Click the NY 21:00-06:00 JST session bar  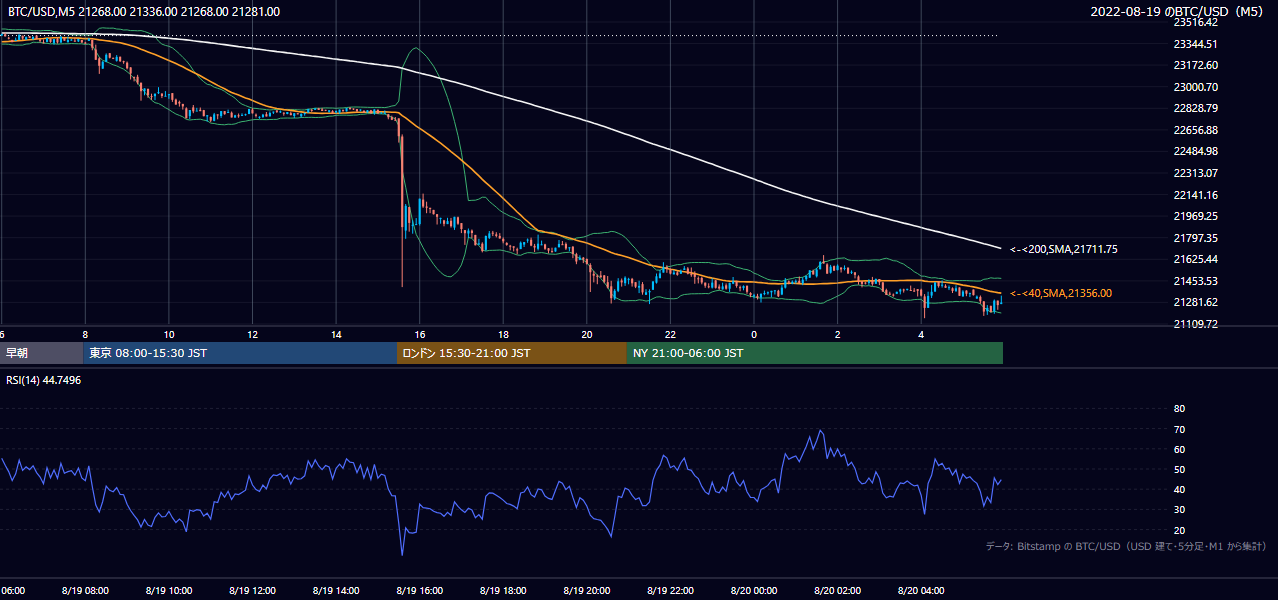coord(815,353)
